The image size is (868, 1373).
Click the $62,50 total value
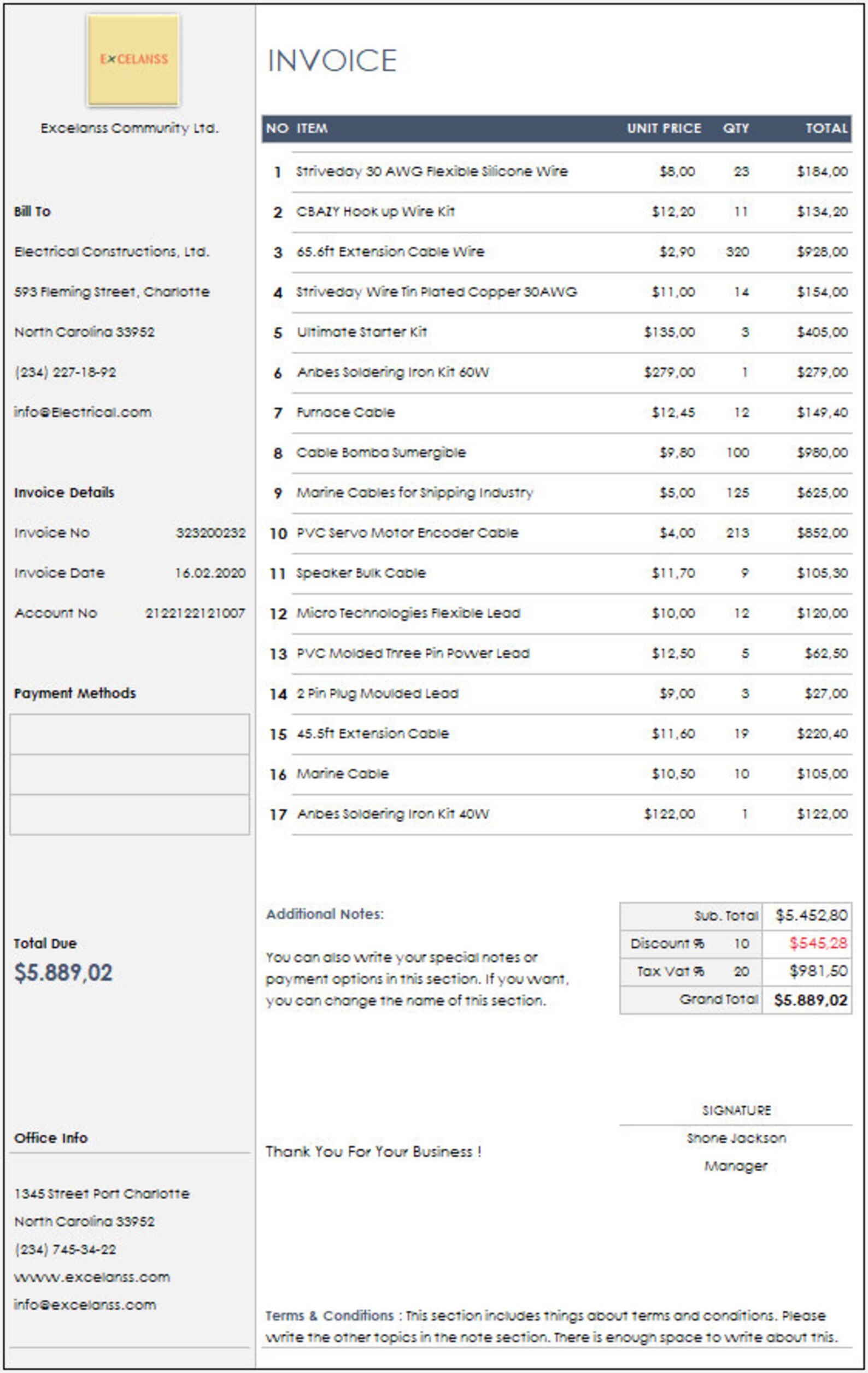pos(826,653)
